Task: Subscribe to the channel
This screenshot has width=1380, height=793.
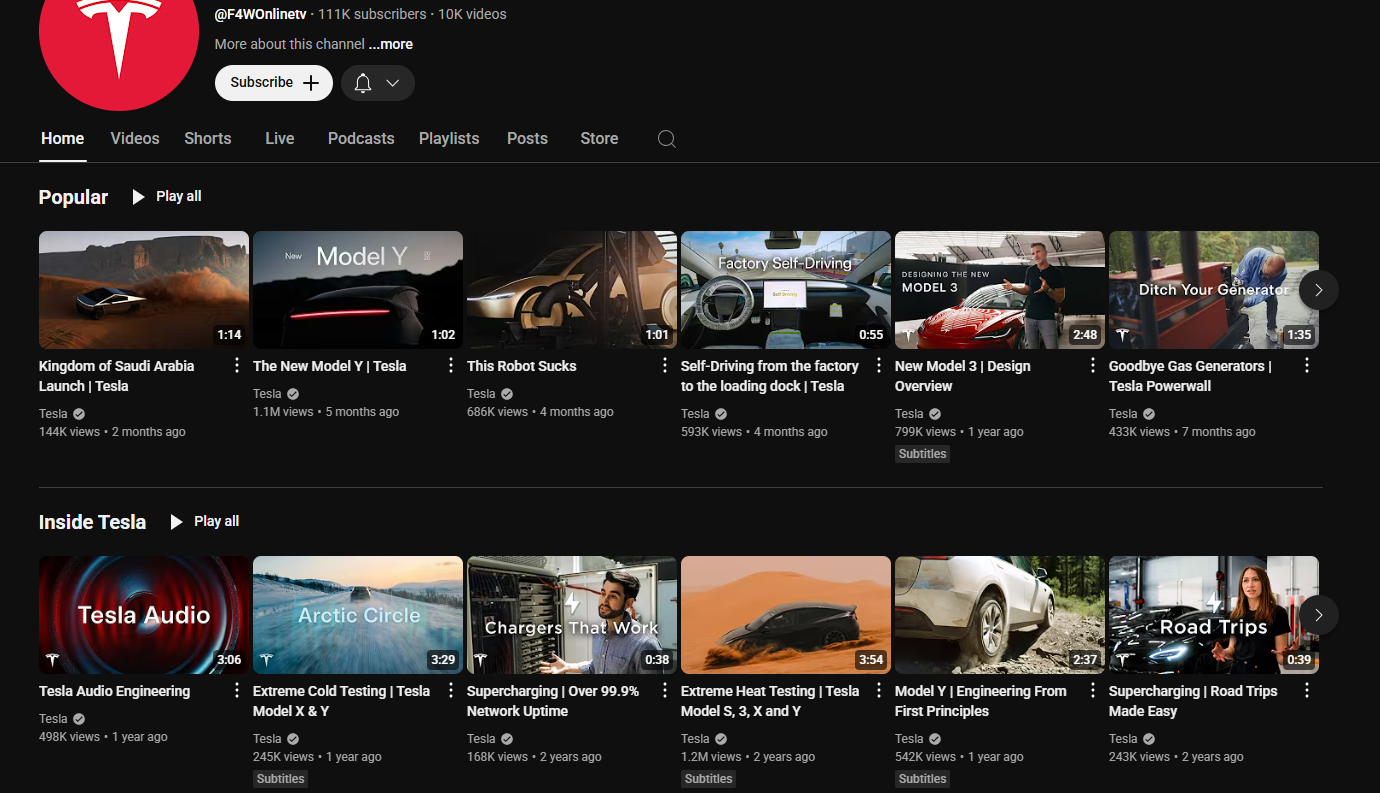Action: (274, 83)
